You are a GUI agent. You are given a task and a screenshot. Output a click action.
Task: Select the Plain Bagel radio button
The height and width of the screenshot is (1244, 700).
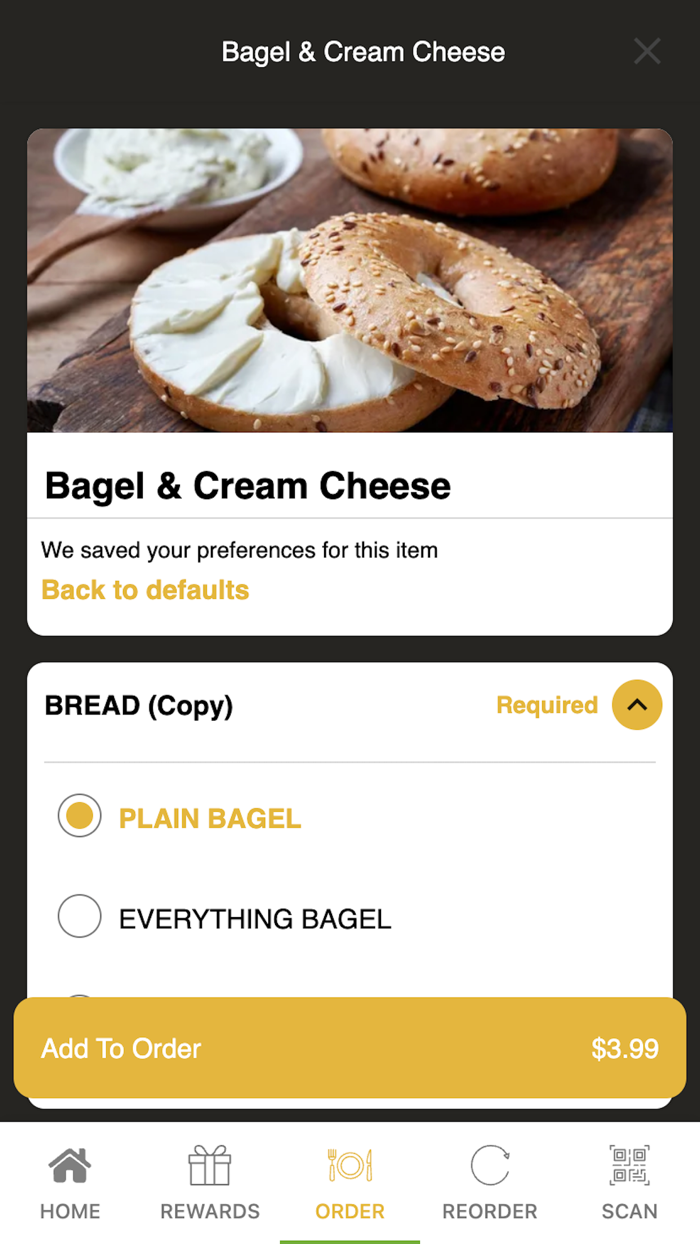pos(80,816)
